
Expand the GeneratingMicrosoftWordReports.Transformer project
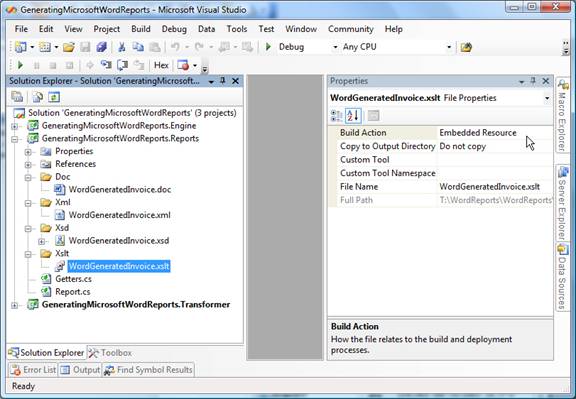point(14,305)
